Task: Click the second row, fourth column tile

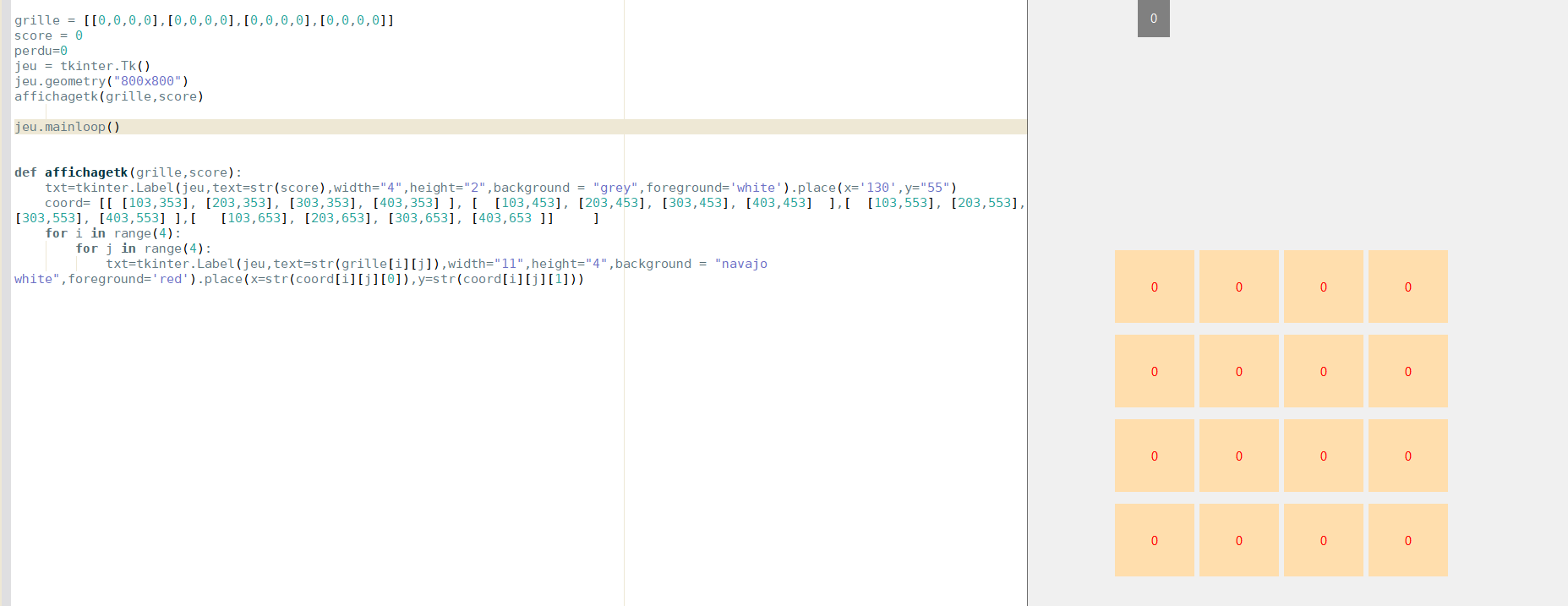Action: (x=1407, y=371)
